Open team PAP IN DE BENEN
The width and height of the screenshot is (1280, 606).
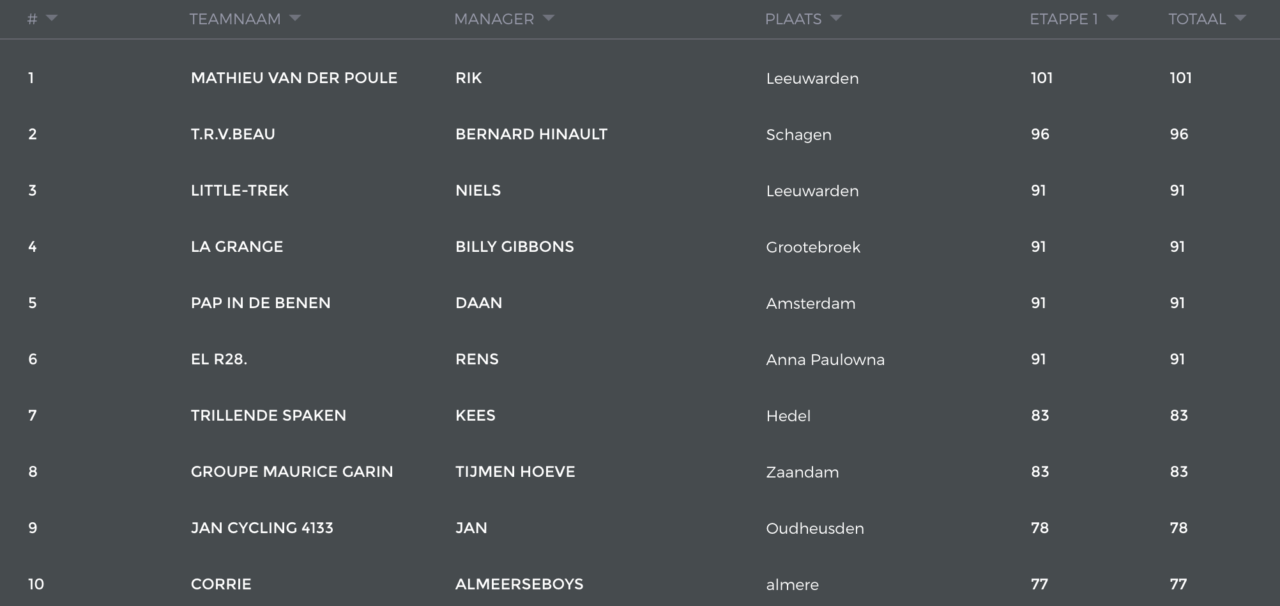261,303
